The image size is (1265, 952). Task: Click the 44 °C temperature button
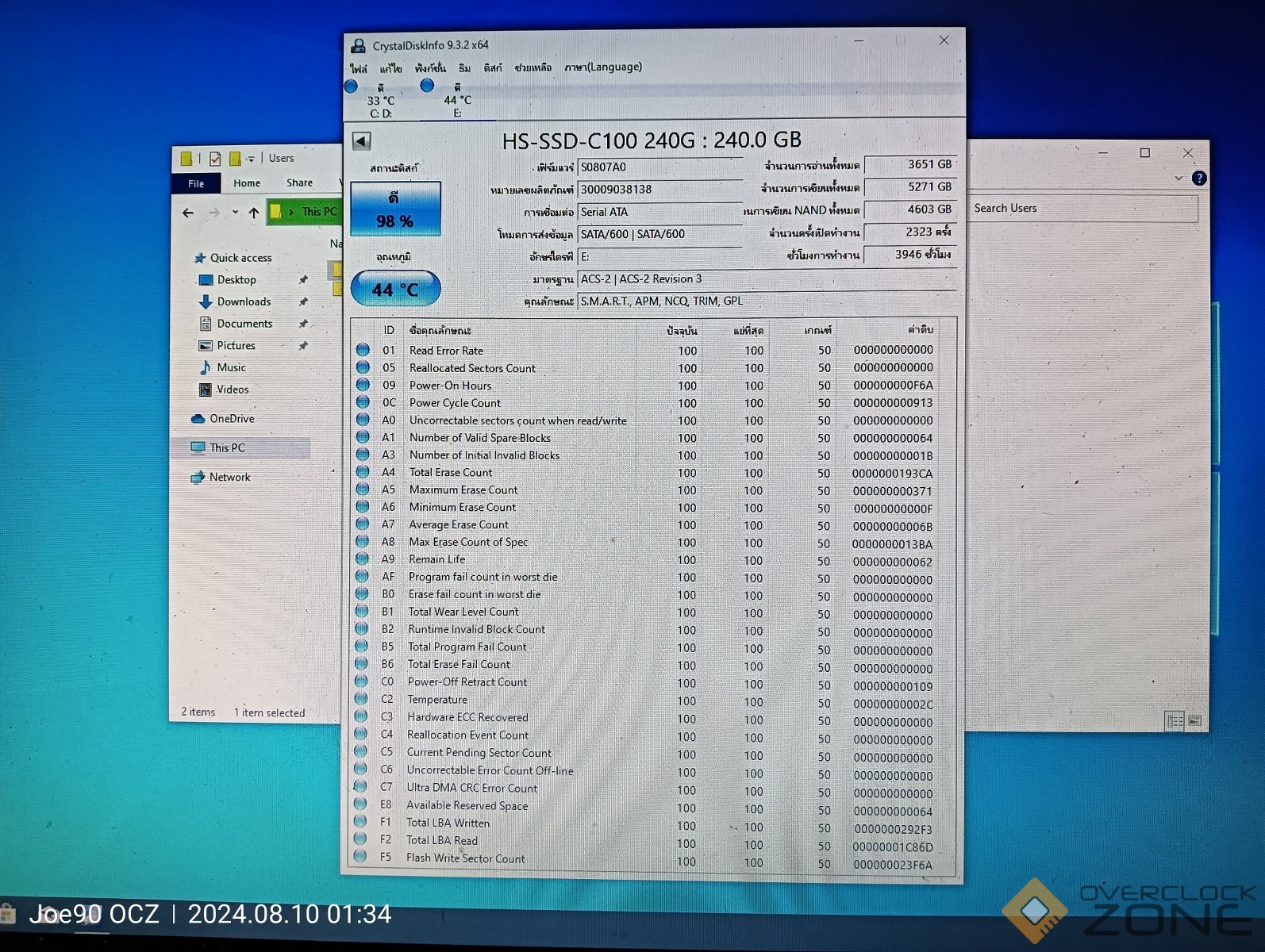tap(395, 290)
